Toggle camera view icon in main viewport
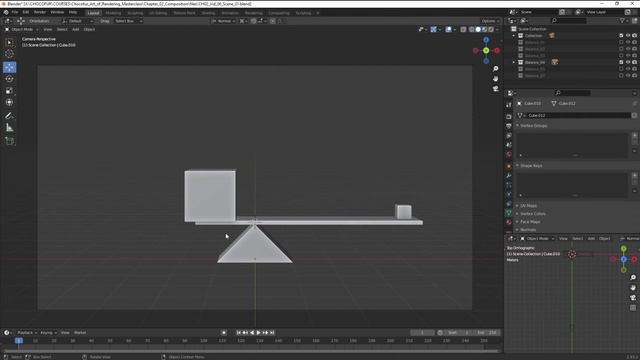 (496, 89)
